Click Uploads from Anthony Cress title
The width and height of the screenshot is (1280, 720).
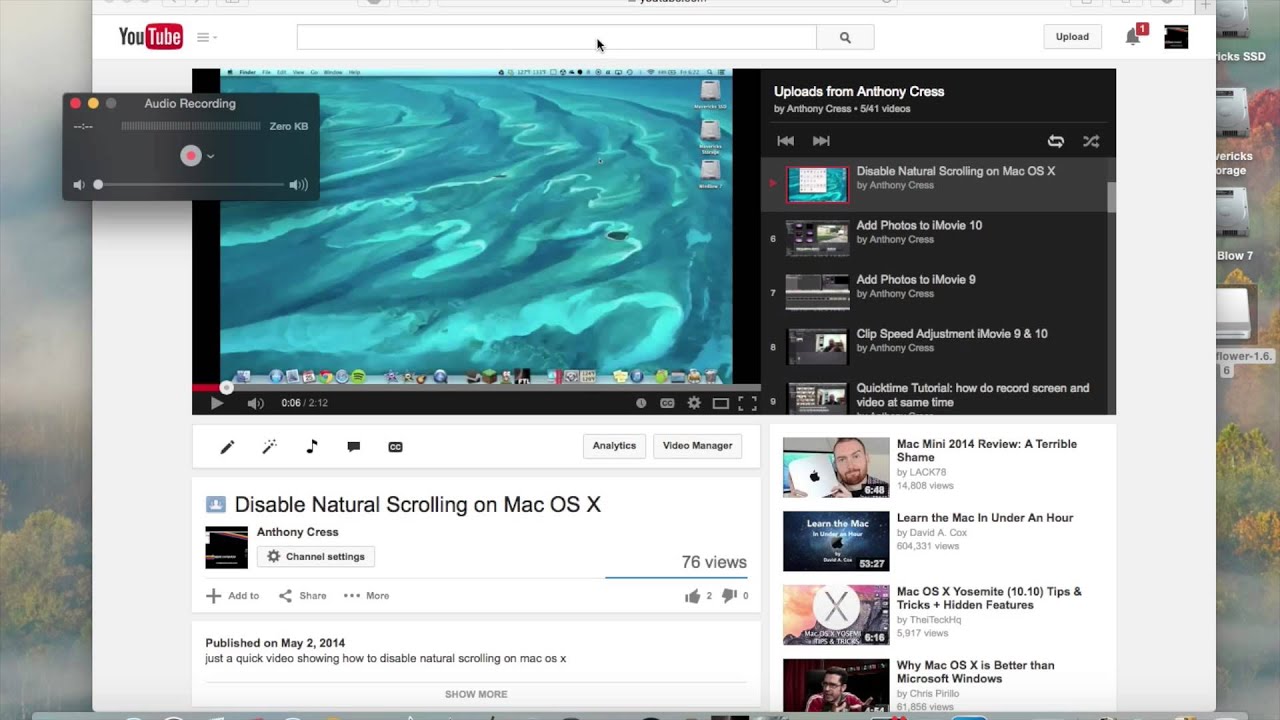point(859,91)
